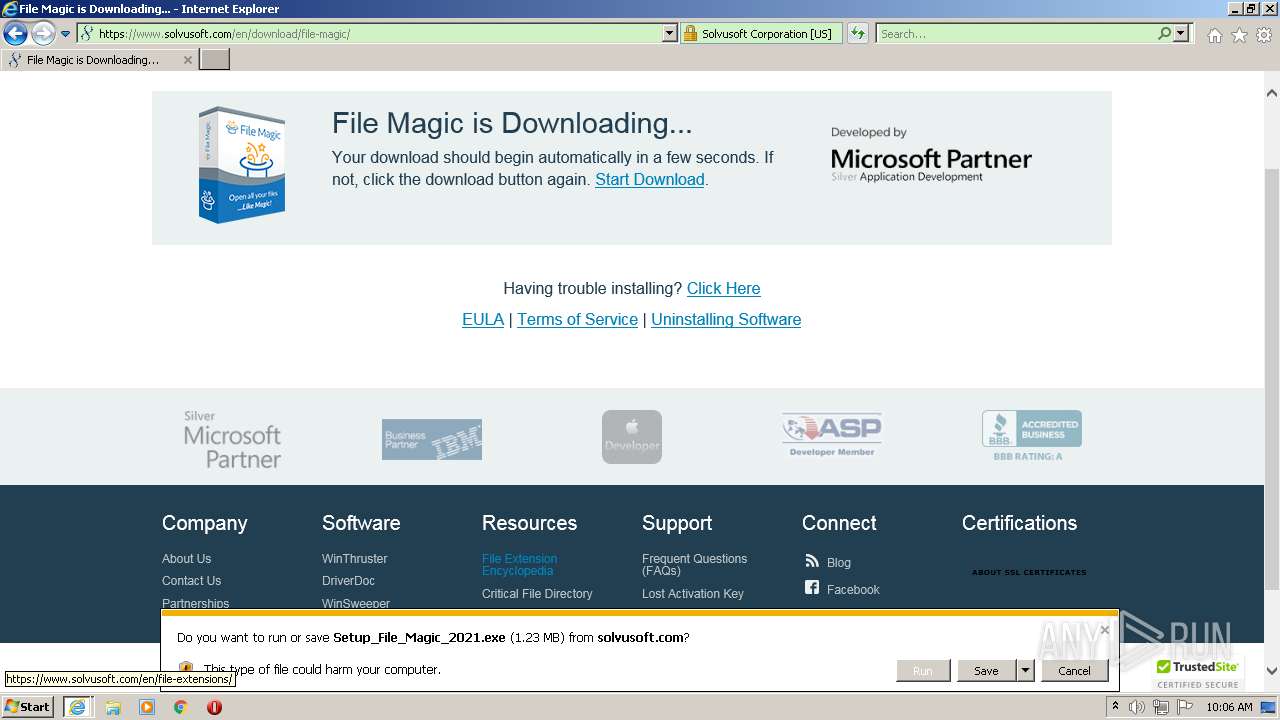The height and width of the screenshot is (720, 1280).
Task: Expand the Save options dropdown arrow
Action: (1025, 671)
